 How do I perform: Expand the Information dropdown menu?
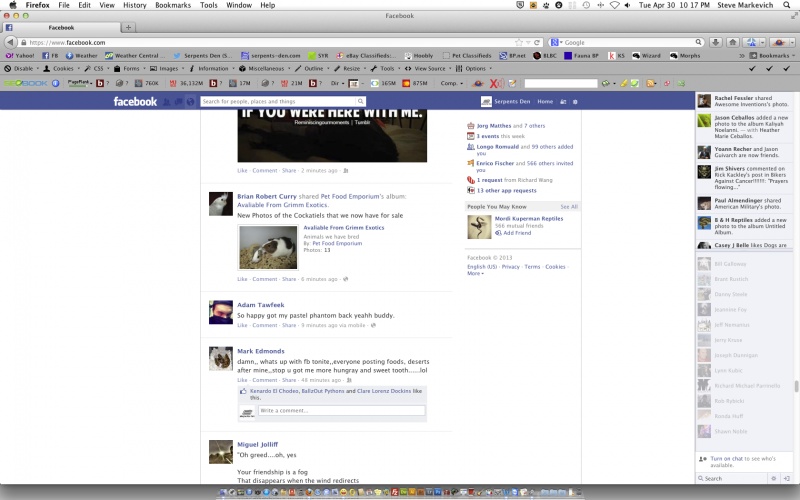(x=211, y=68)
